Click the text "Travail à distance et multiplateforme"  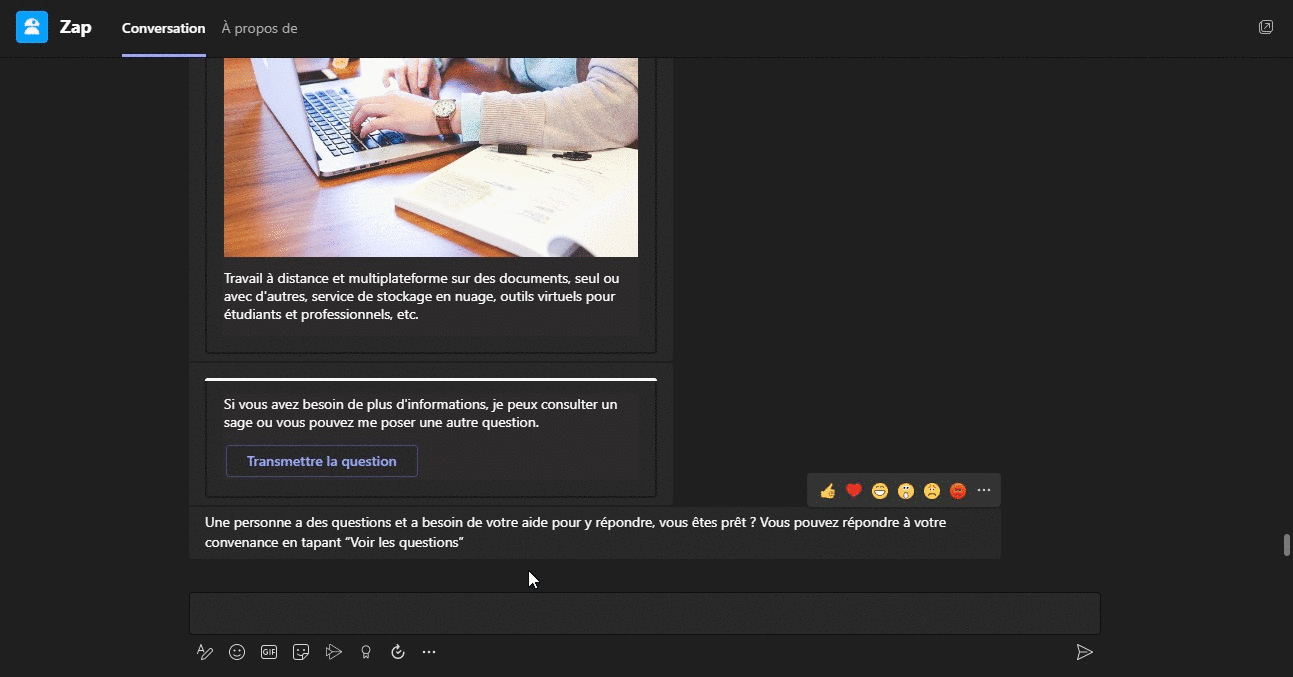[x=337, y=278]
